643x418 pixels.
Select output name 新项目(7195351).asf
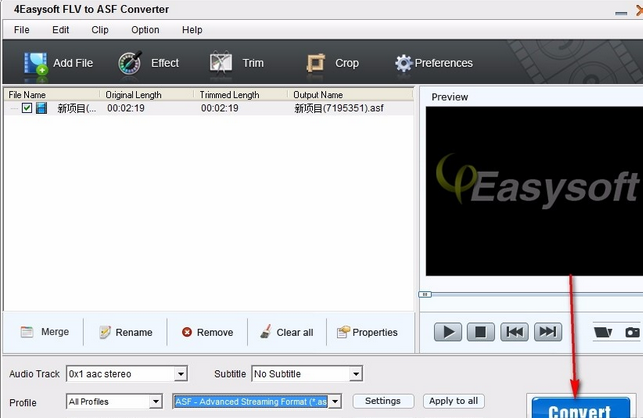[x=339, y=108]
